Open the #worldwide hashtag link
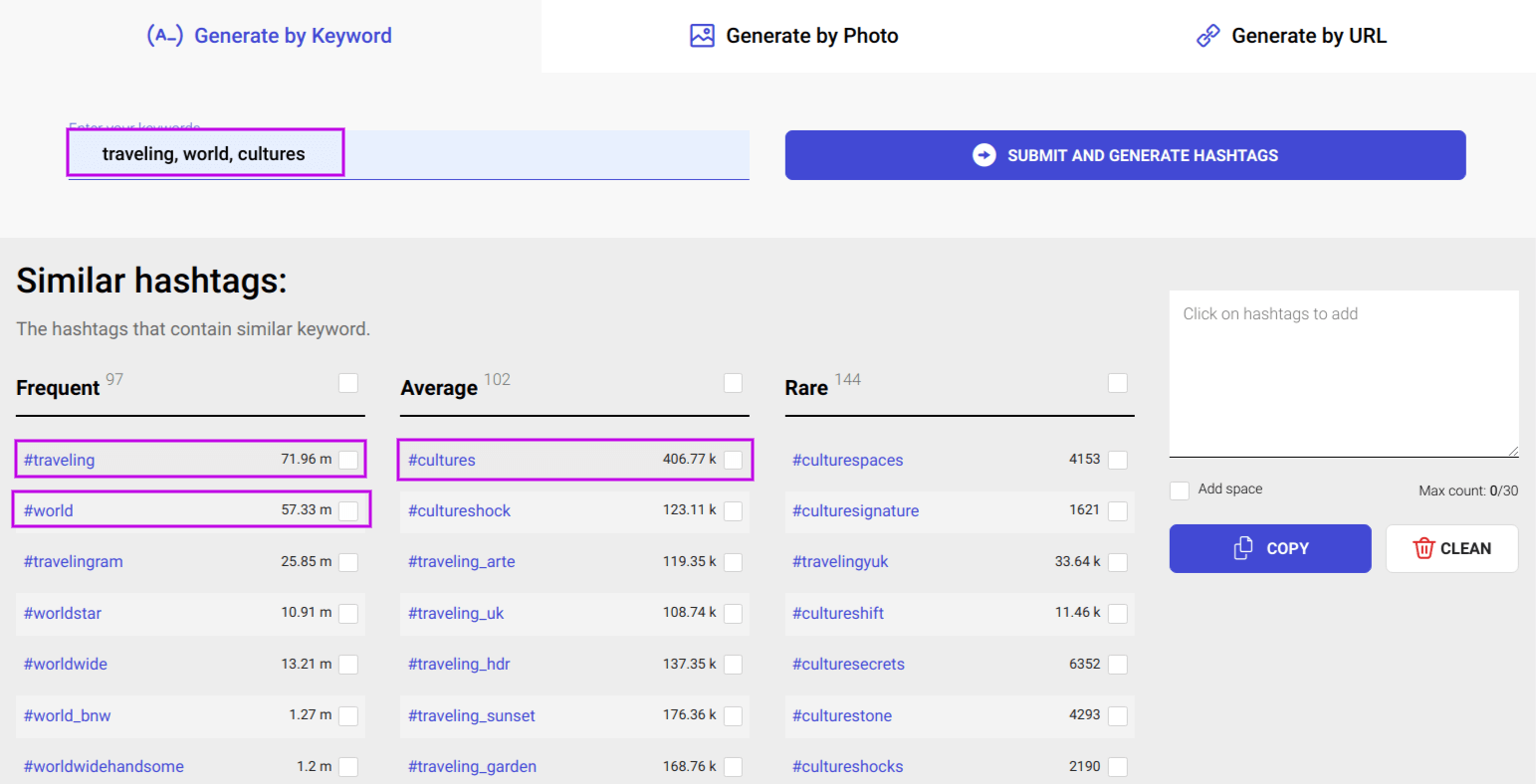Screen dimensions: 1536x784 pos(66,664)
